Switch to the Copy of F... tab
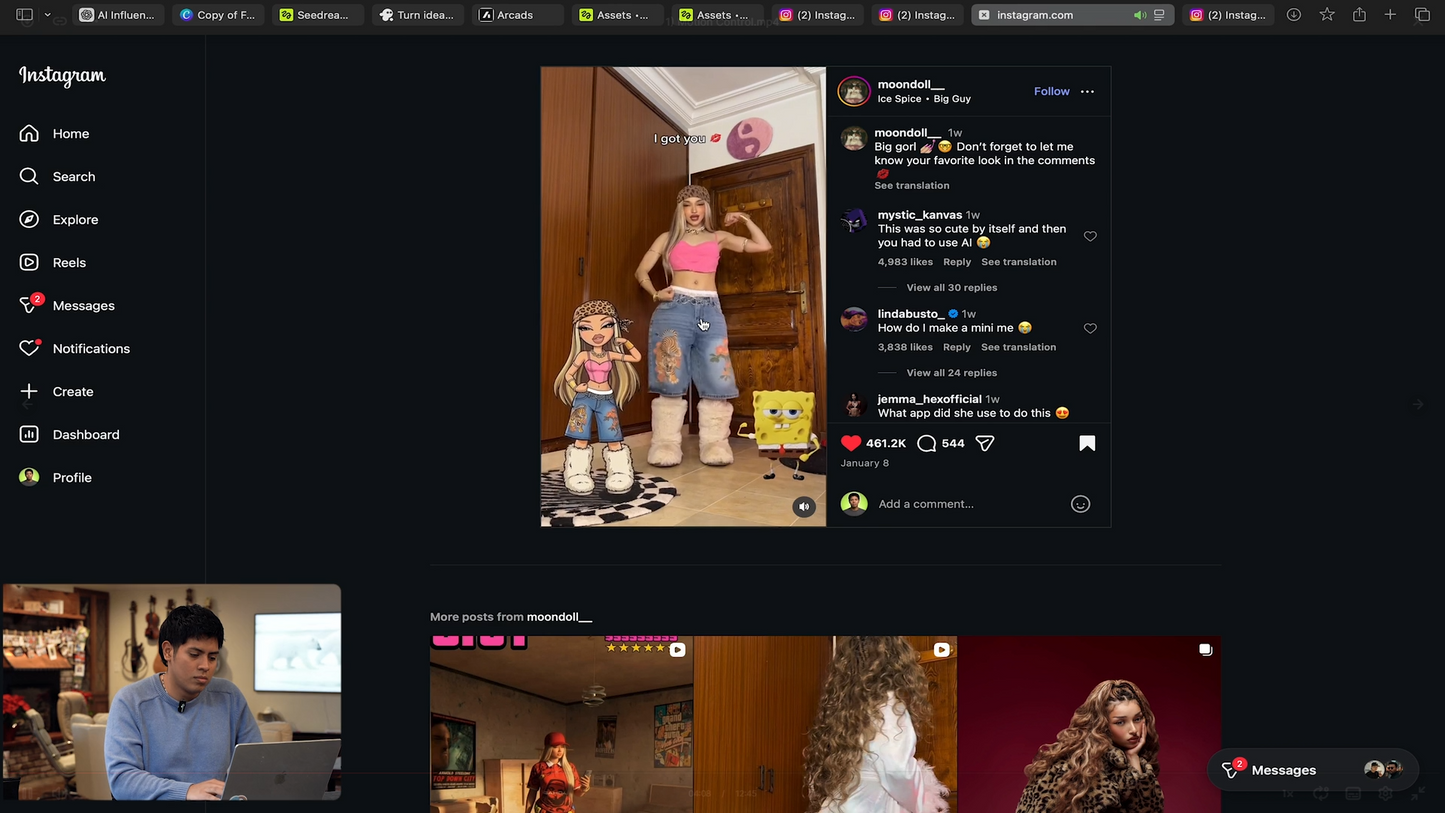Screen dimensions: 1445x813 pos(217,15)
